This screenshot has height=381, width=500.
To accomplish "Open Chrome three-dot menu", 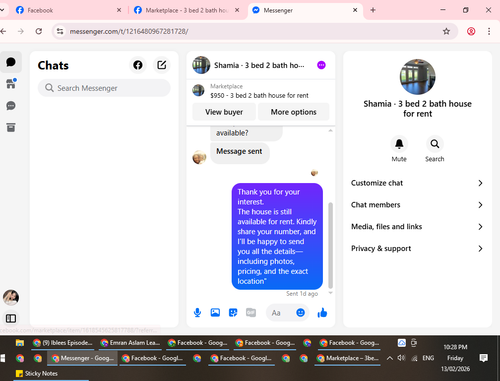I will [489, 31].
